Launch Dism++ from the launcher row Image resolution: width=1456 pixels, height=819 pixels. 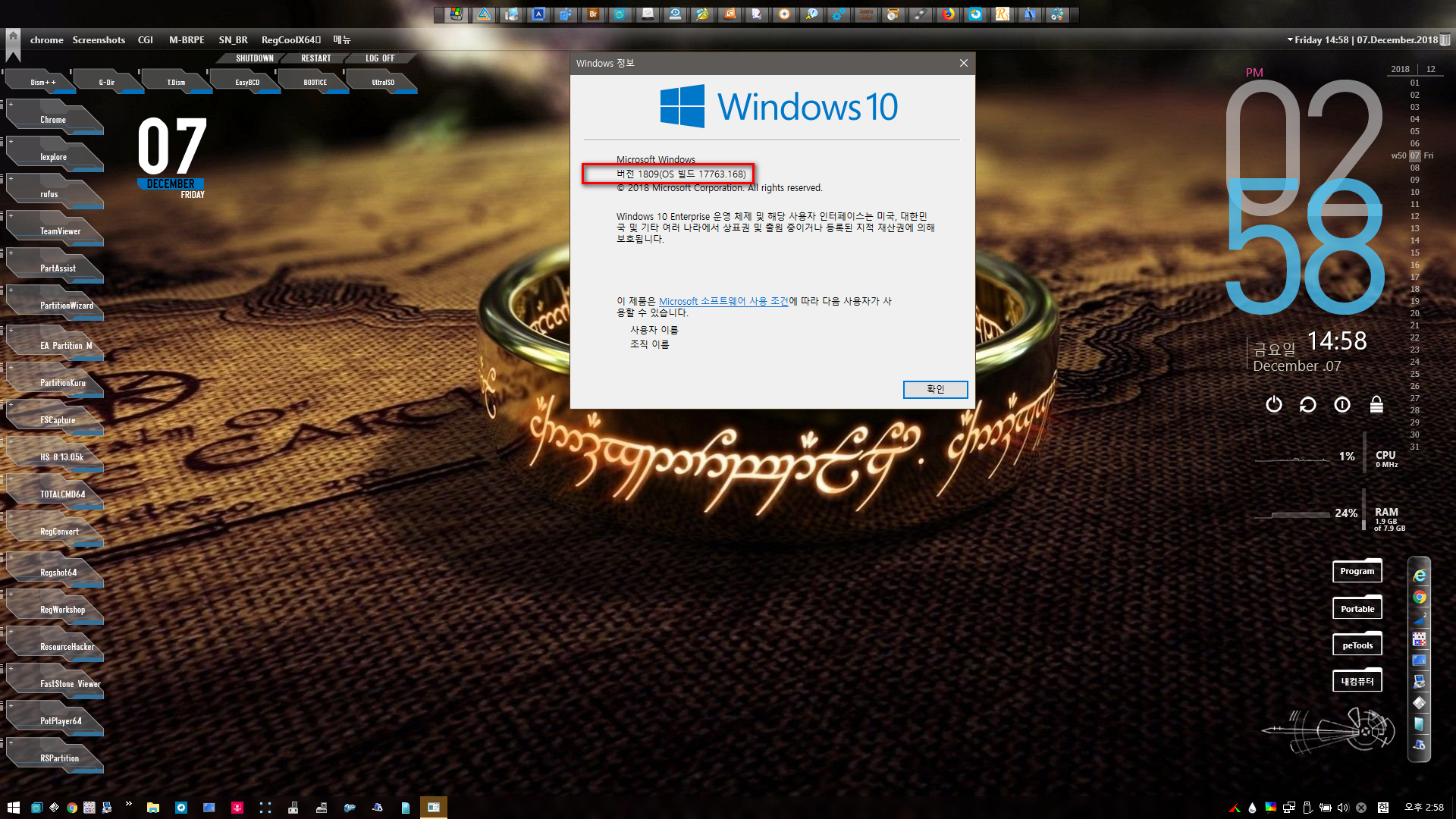tap(42, 82)
